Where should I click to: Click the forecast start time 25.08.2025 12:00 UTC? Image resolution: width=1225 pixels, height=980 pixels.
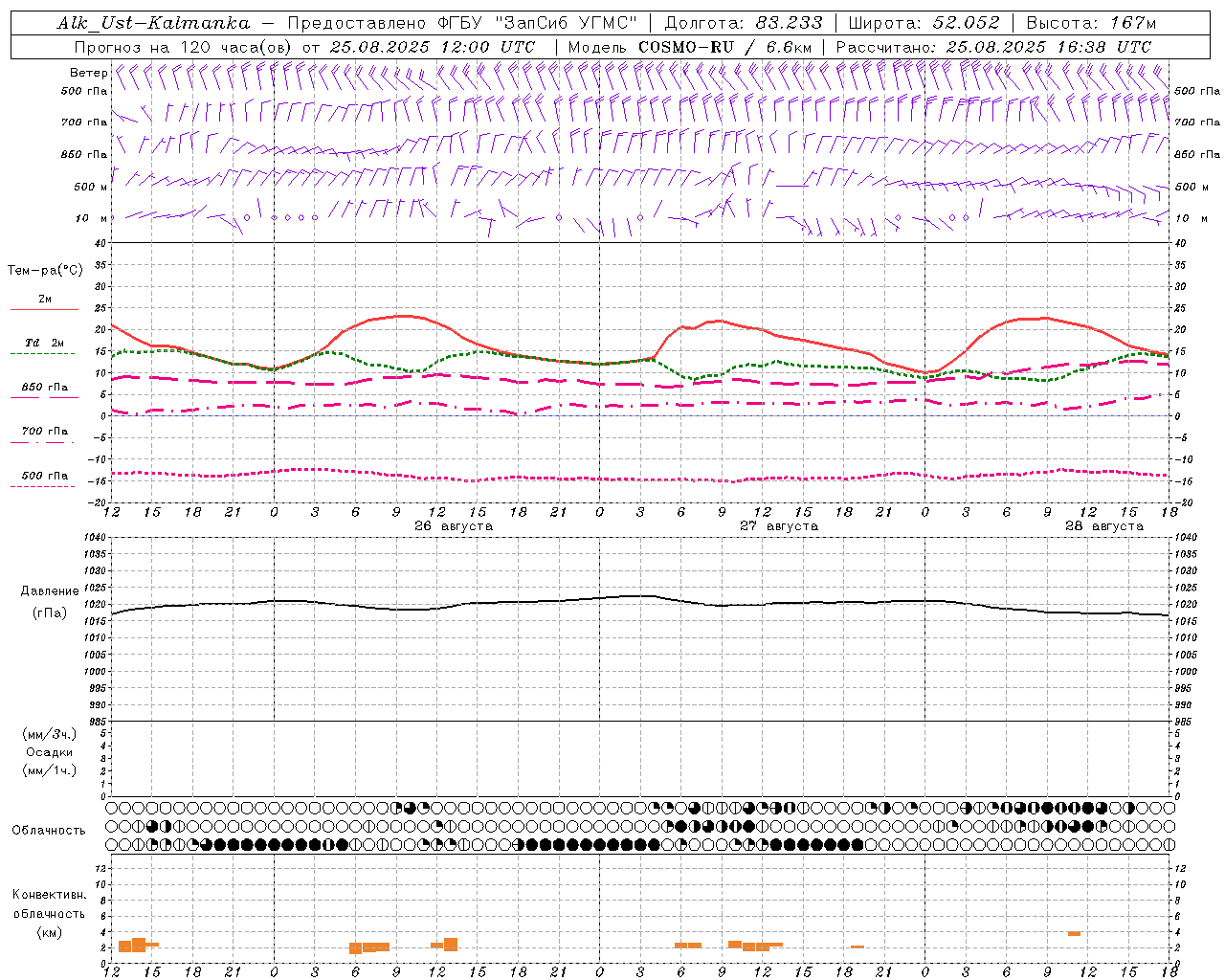click(x=433, y=47)
